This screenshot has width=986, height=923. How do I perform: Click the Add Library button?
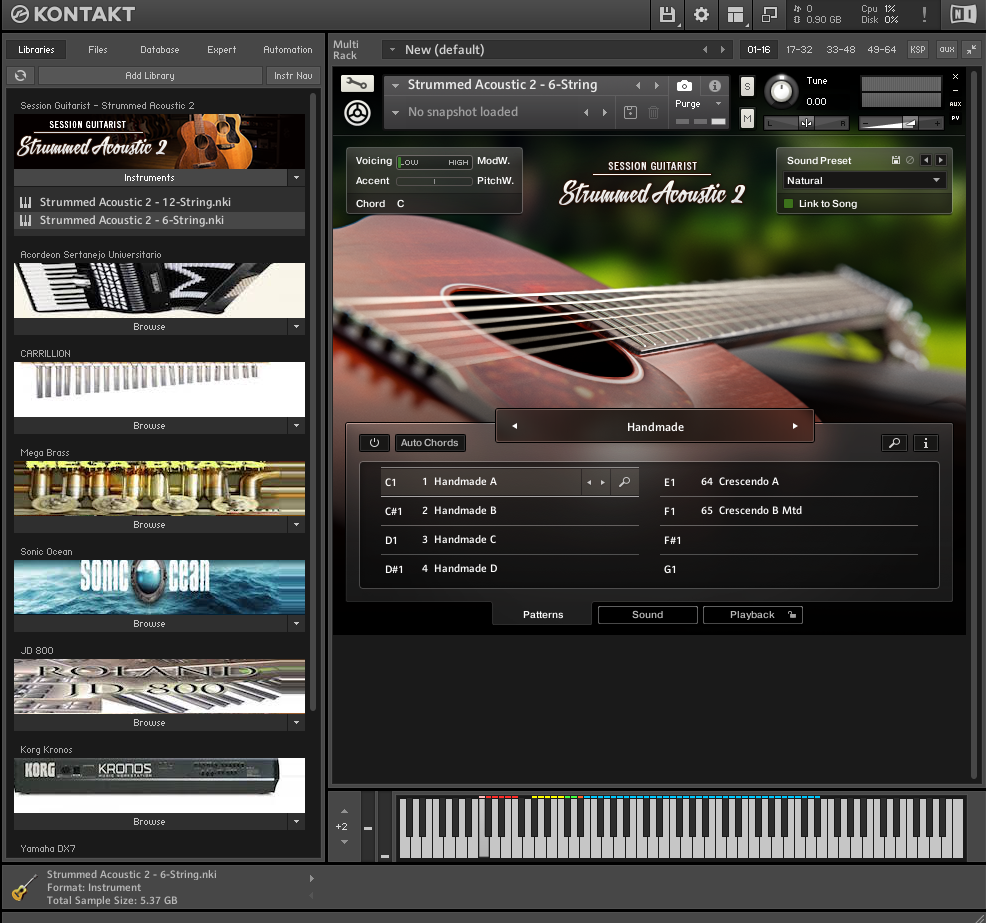[150, 75]
